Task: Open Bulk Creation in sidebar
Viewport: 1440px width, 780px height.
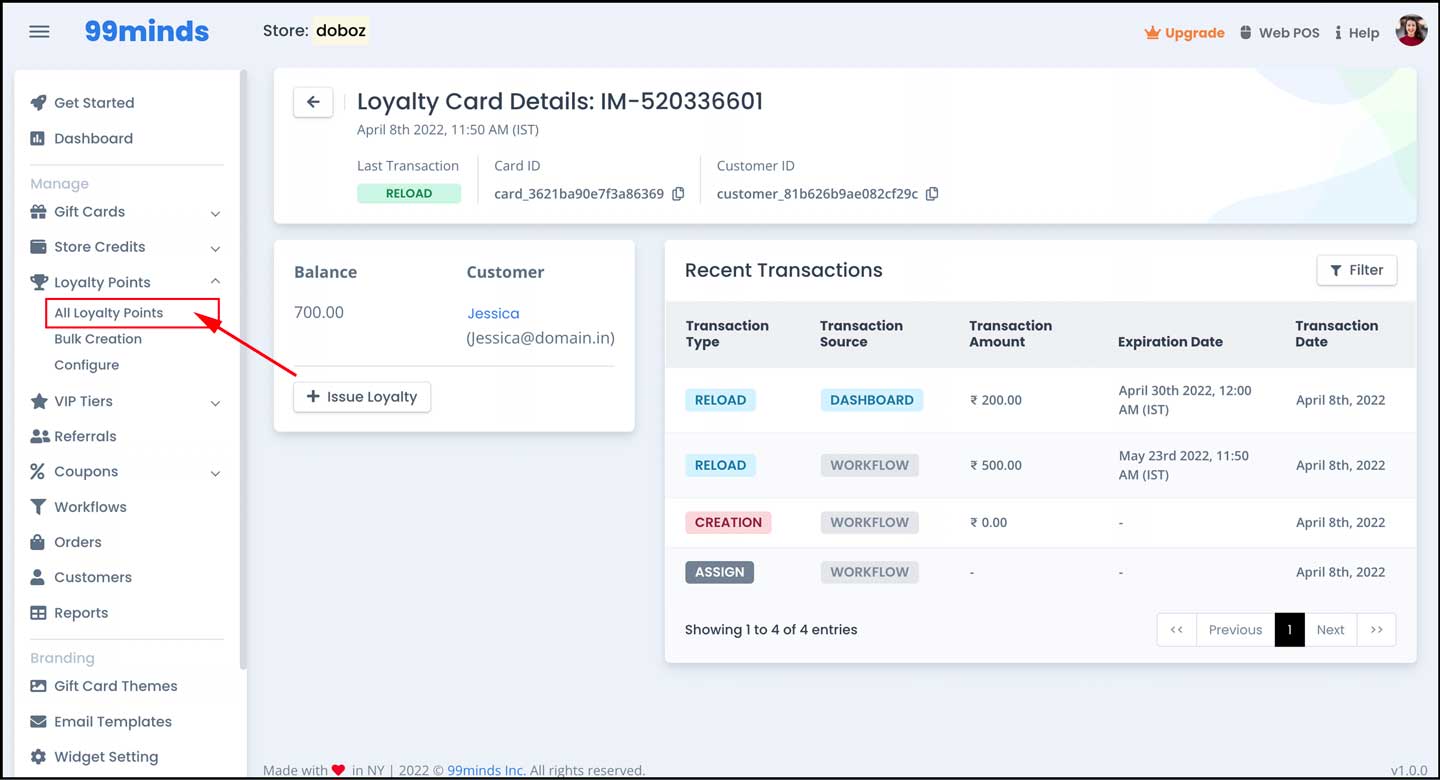Action: click(x=98, y=339)
